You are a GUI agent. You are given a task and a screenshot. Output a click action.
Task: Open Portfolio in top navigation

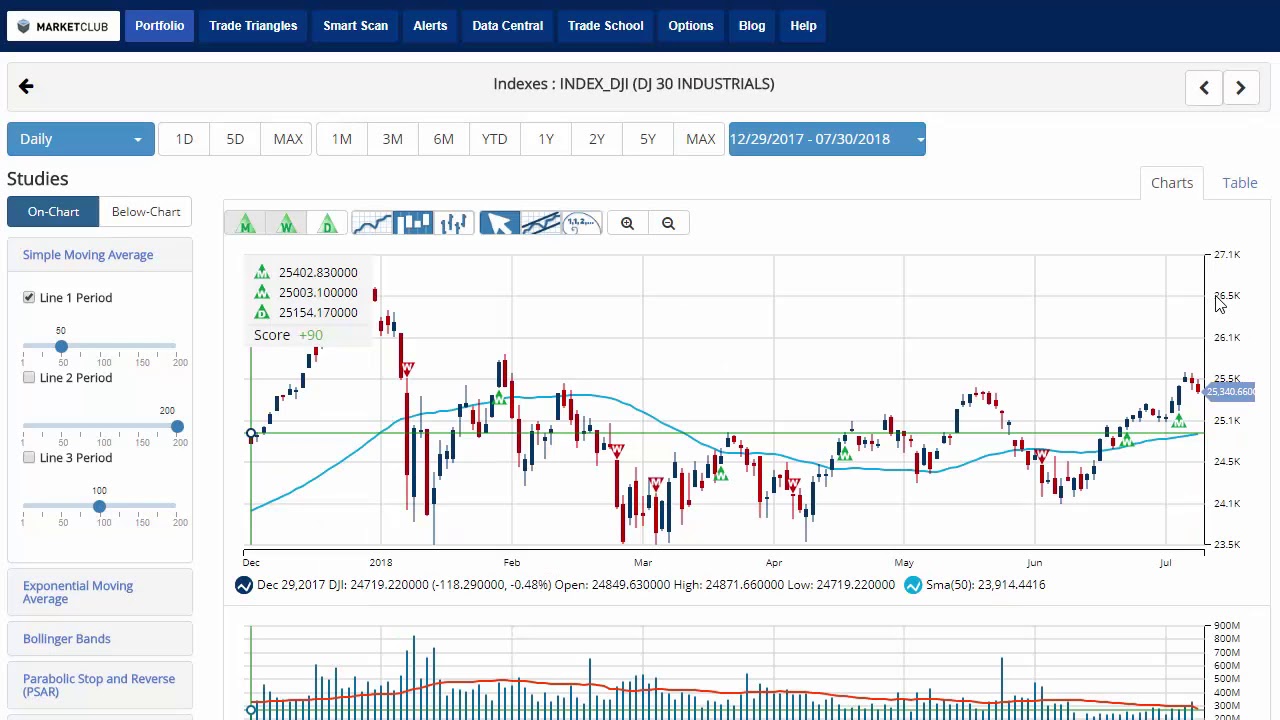[x=160, y=26]
